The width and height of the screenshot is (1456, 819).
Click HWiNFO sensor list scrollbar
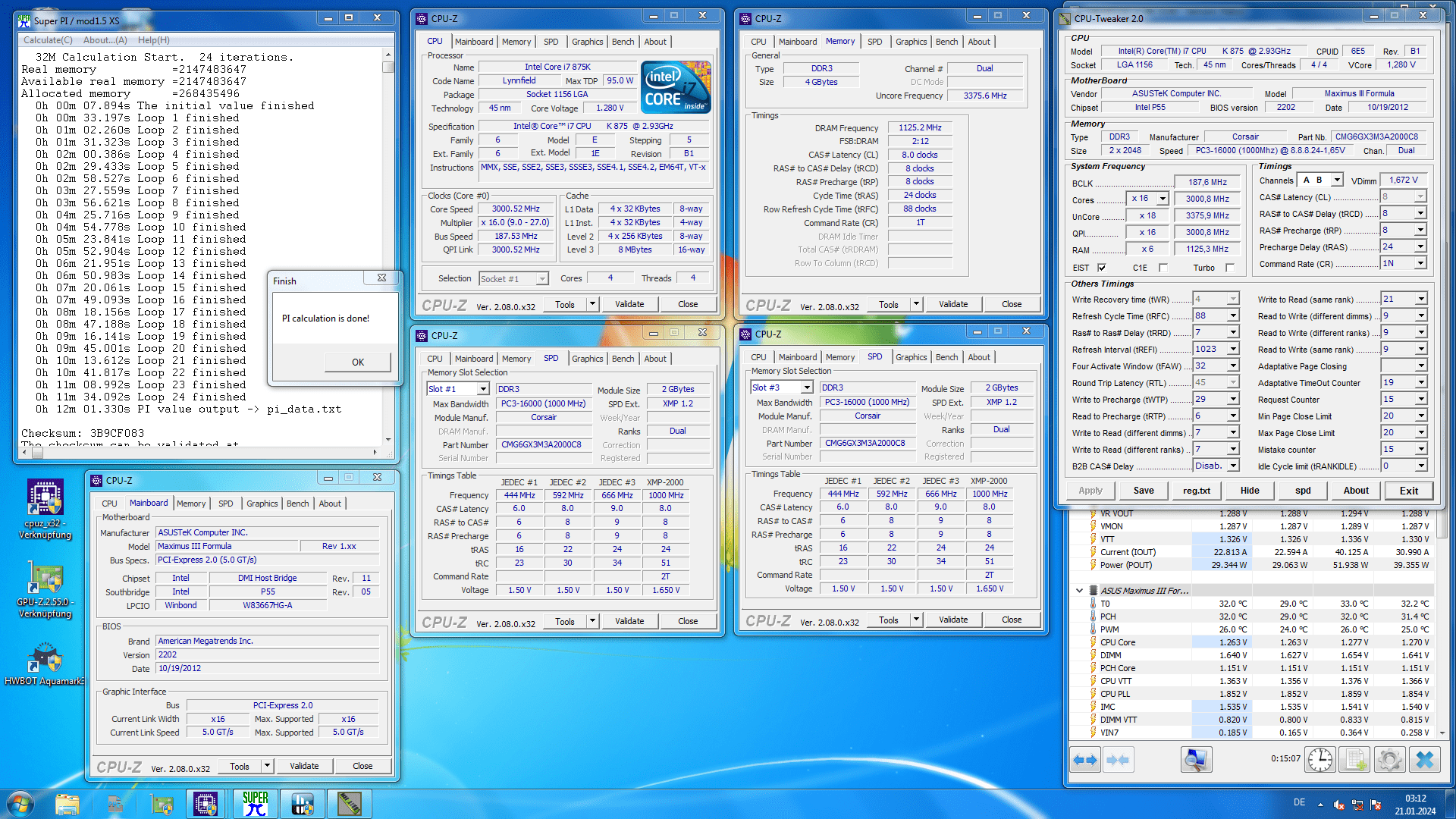[1442, 623]
